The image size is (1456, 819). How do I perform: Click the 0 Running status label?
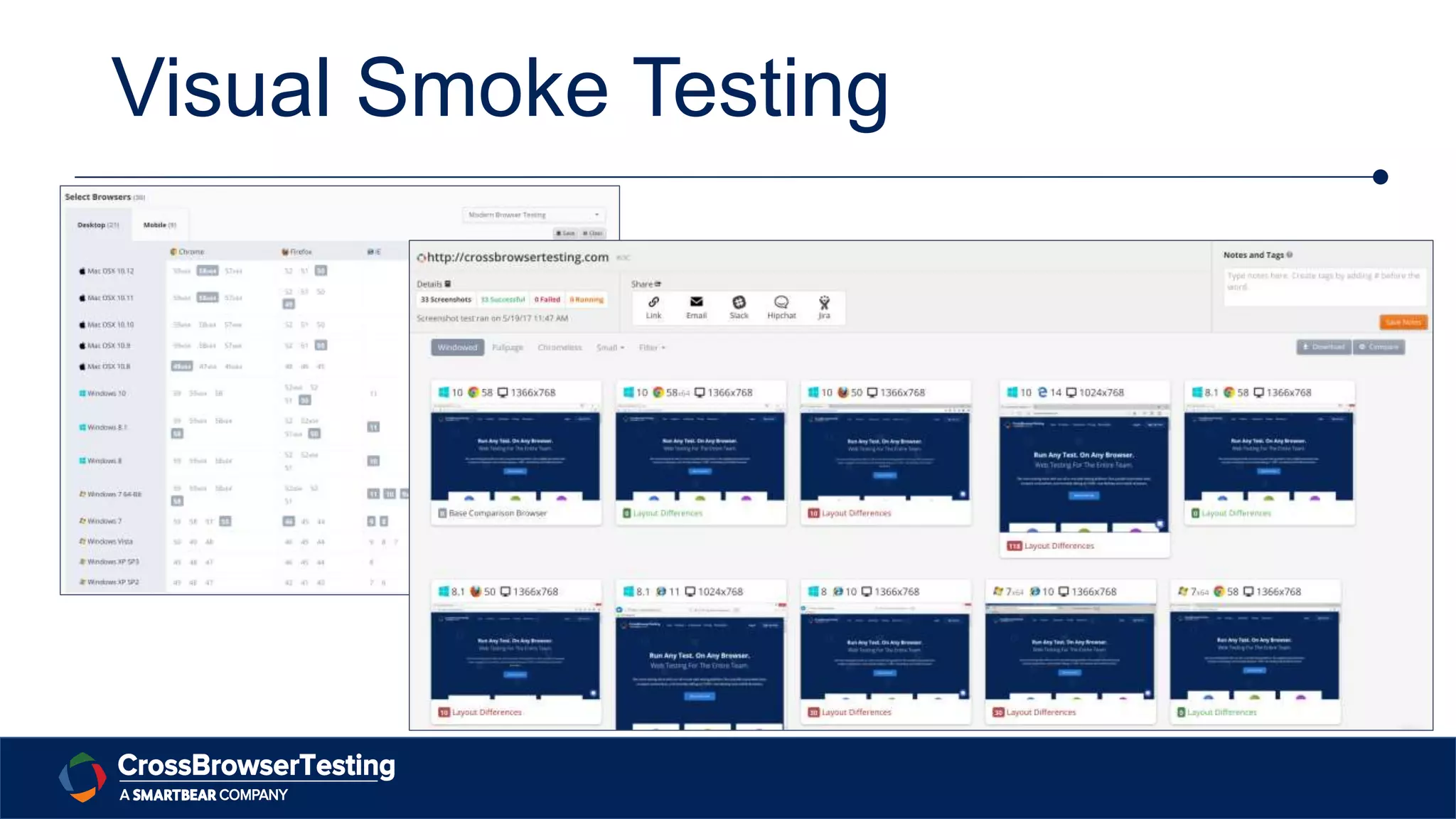pos(587,299)
